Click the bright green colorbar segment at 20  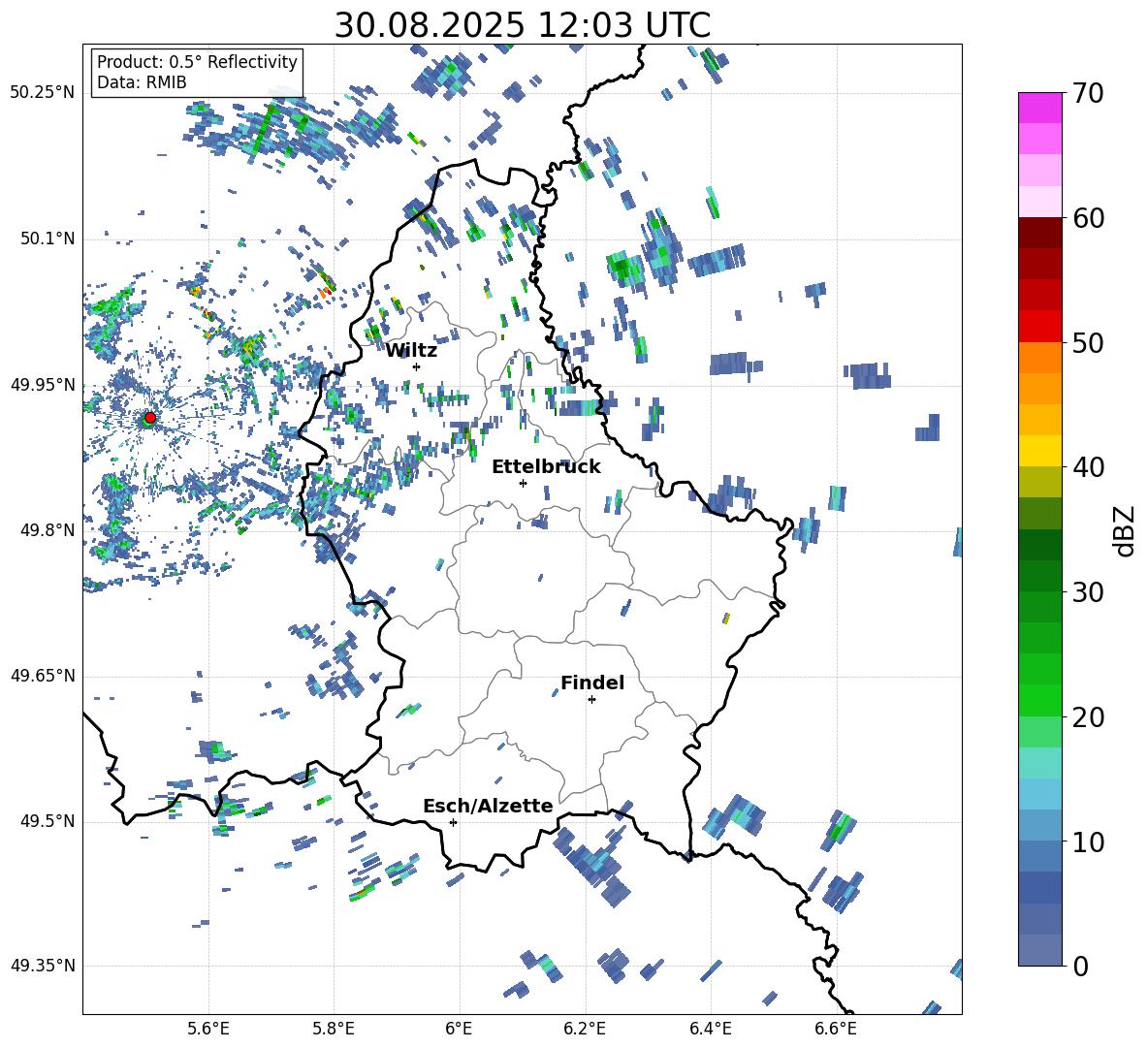click(1039, 701)
